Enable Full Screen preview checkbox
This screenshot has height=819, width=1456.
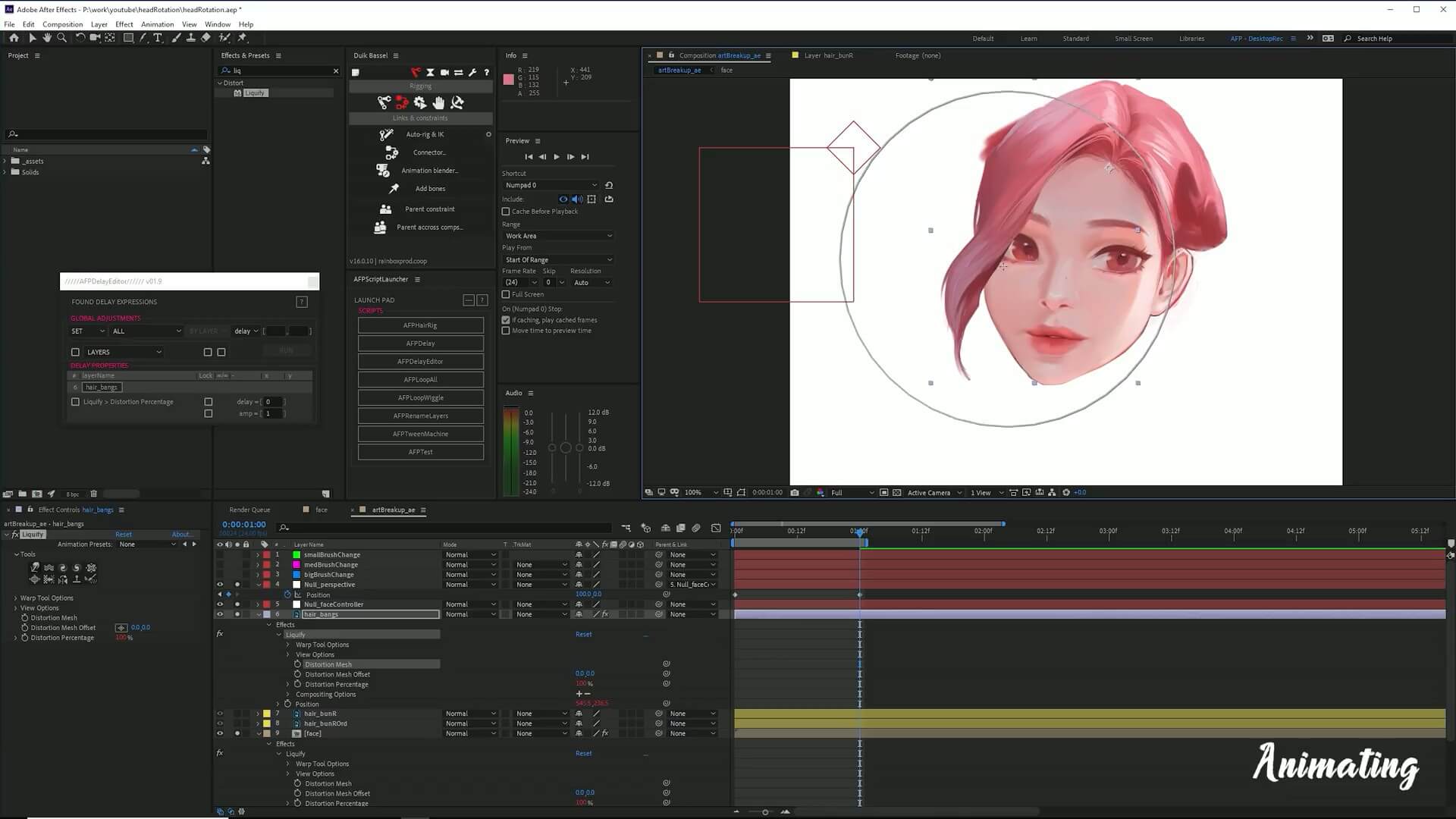click(506, 294)
